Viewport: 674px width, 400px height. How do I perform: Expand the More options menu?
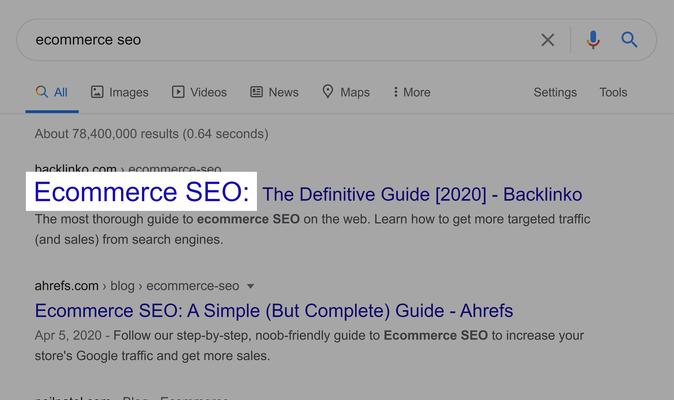point(412,92)
